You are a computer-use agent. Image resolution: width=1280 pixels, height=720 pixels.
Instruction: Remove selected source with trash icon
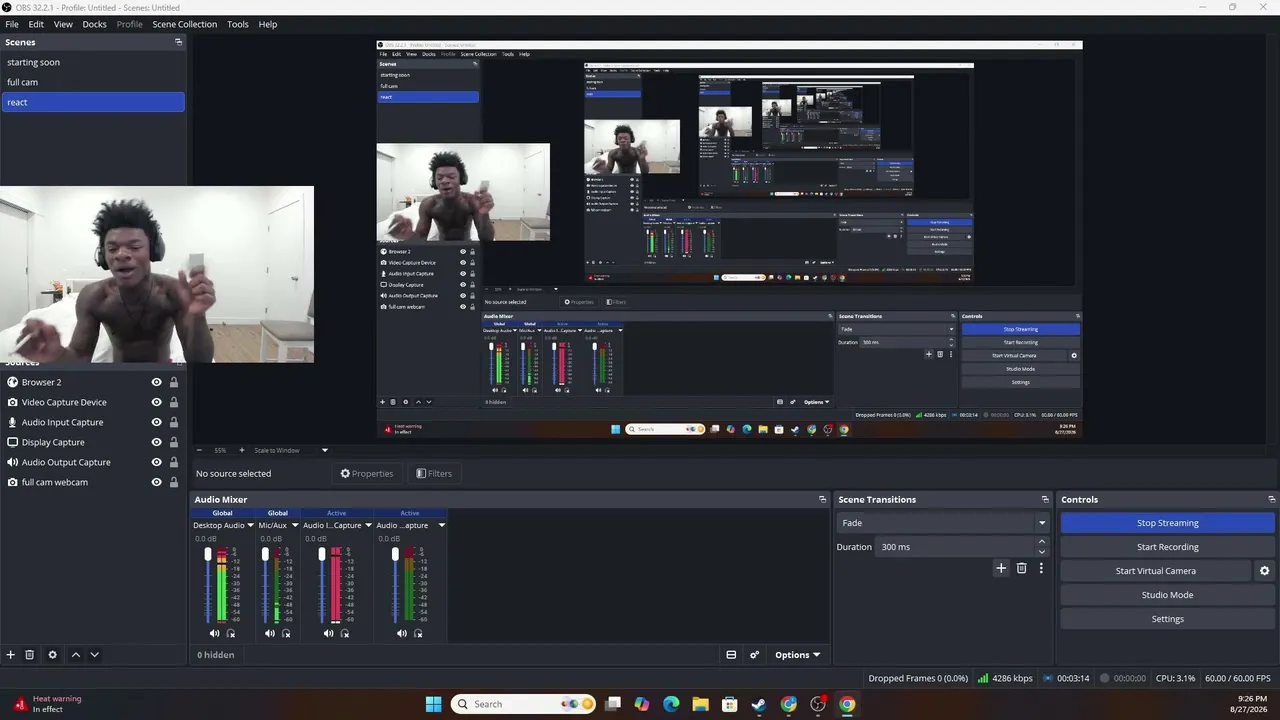click(x=30, y=655)
